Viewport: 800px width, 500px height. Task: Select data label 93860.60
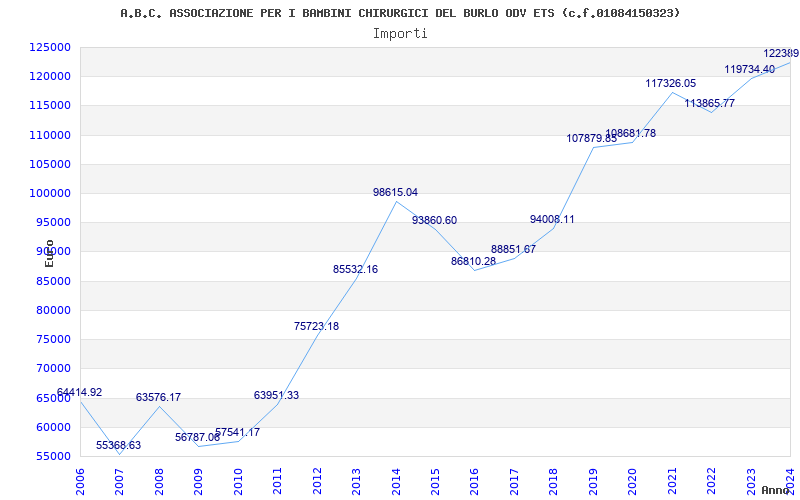coord(435,220)
